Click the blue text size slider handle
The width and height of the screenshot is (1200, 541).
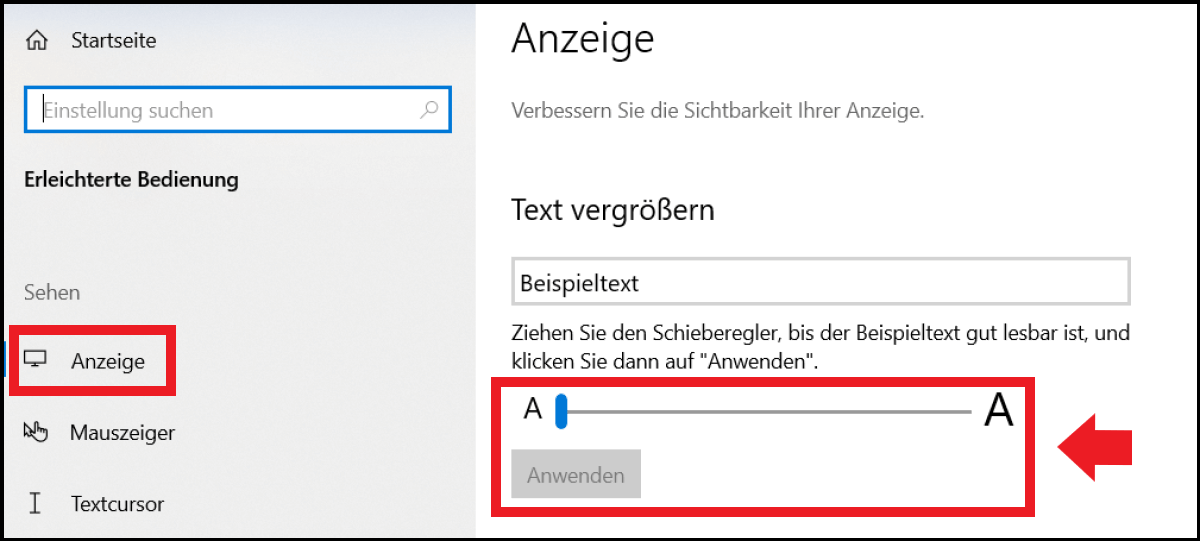click(561, 411)
